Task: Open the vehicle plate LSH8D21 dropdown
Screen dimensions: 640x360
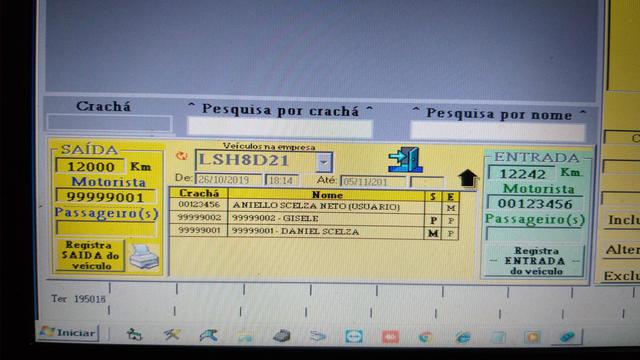Action: pos(324,162)
